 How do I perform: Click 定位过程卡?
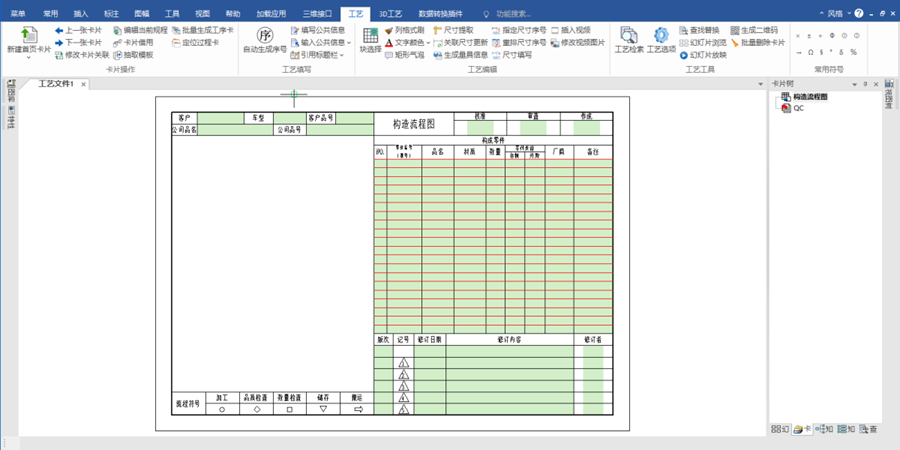196,42
